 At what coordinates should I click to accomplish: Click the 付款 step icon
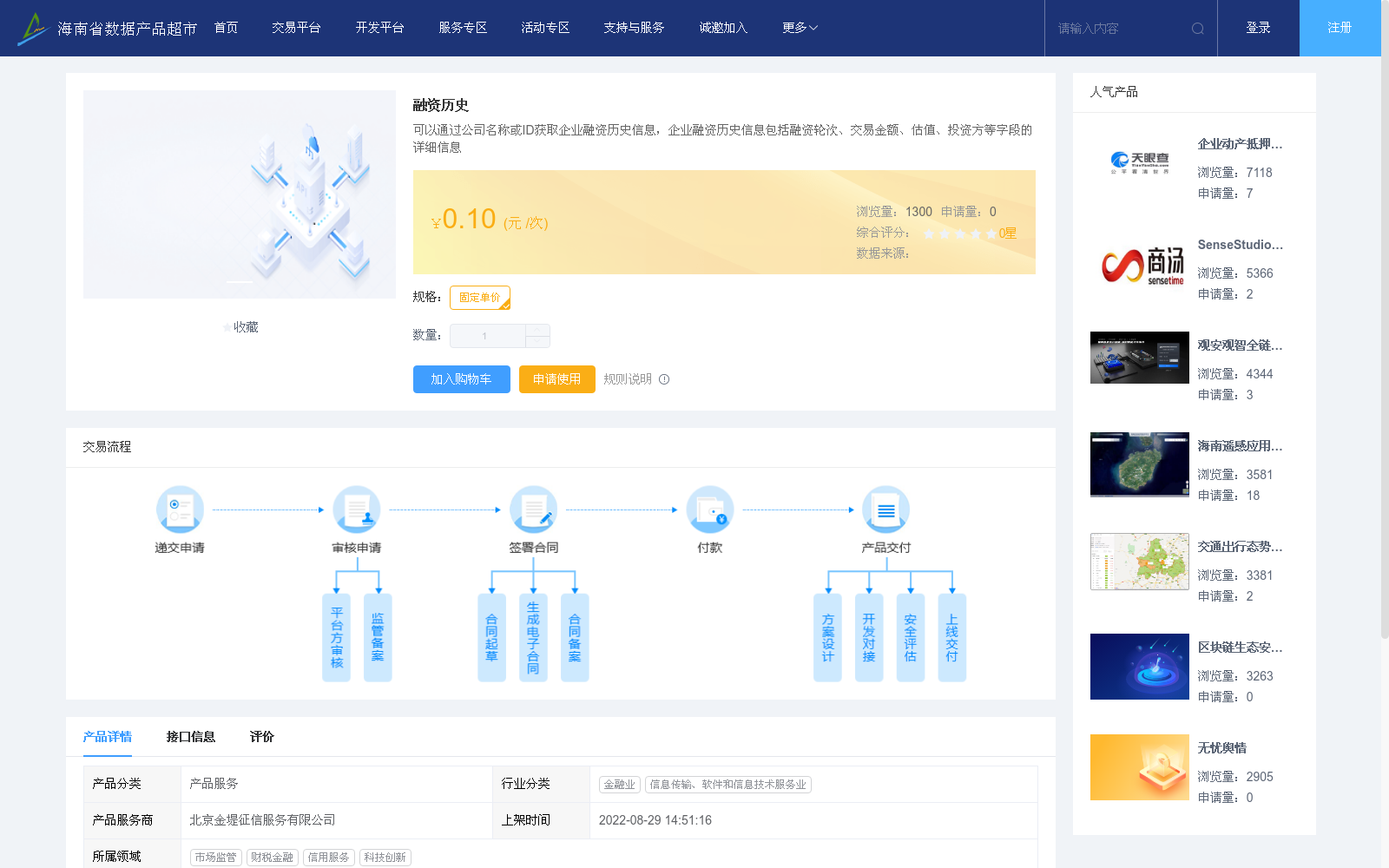(x=709, y=509)
